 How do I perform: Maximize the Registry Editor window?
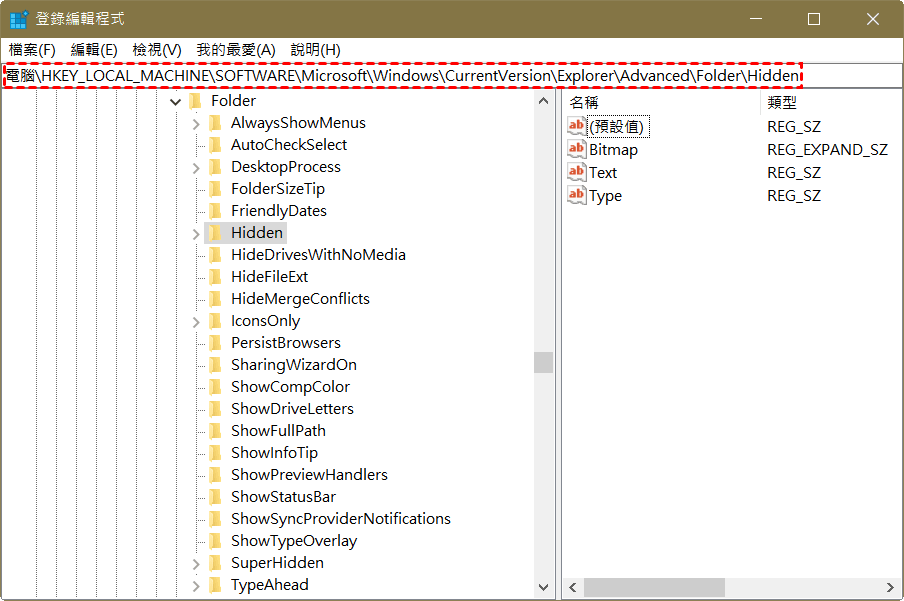814,19
